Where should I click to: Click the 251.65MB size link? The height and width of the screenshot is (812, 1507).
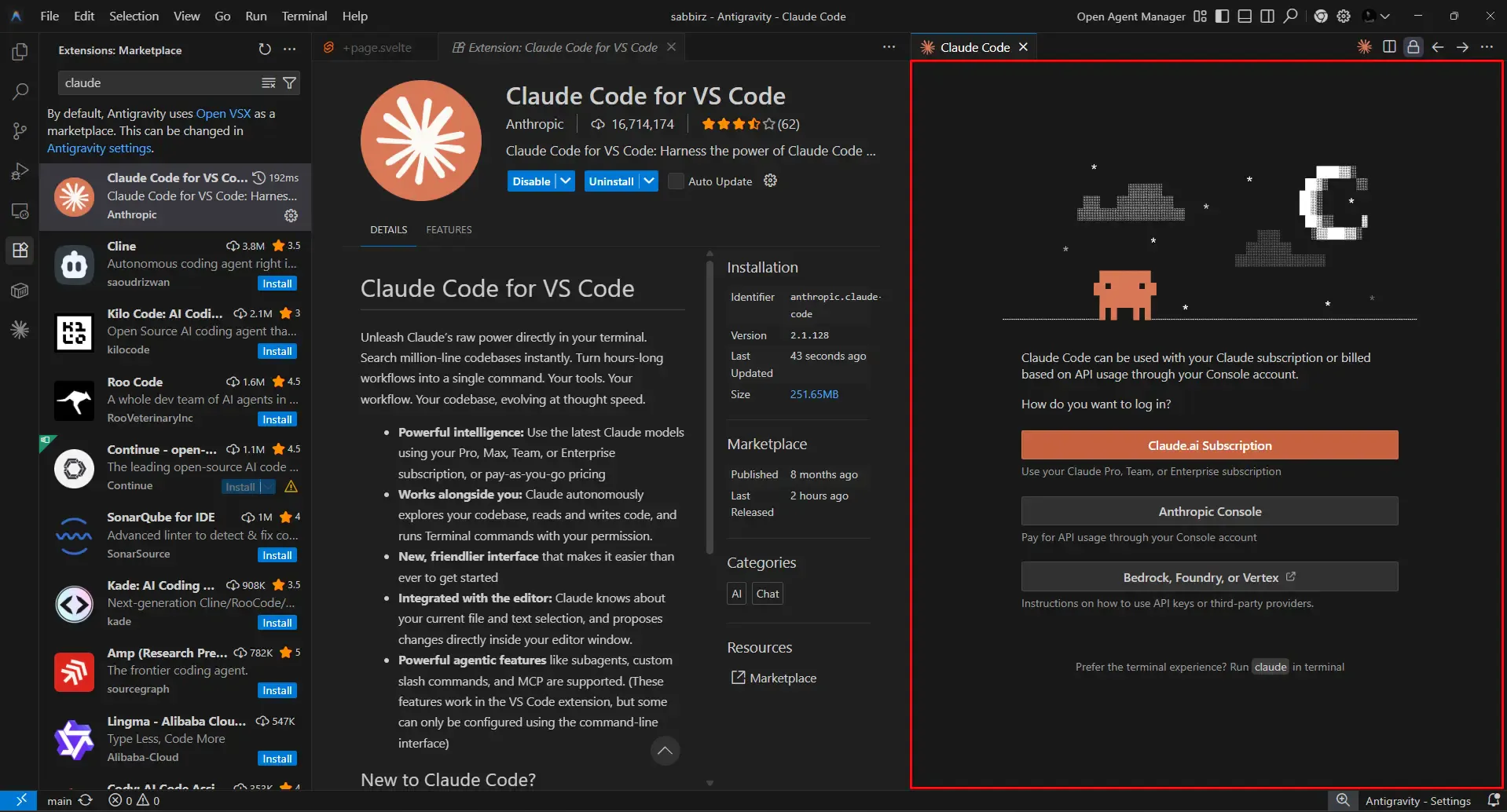[814, 394]
